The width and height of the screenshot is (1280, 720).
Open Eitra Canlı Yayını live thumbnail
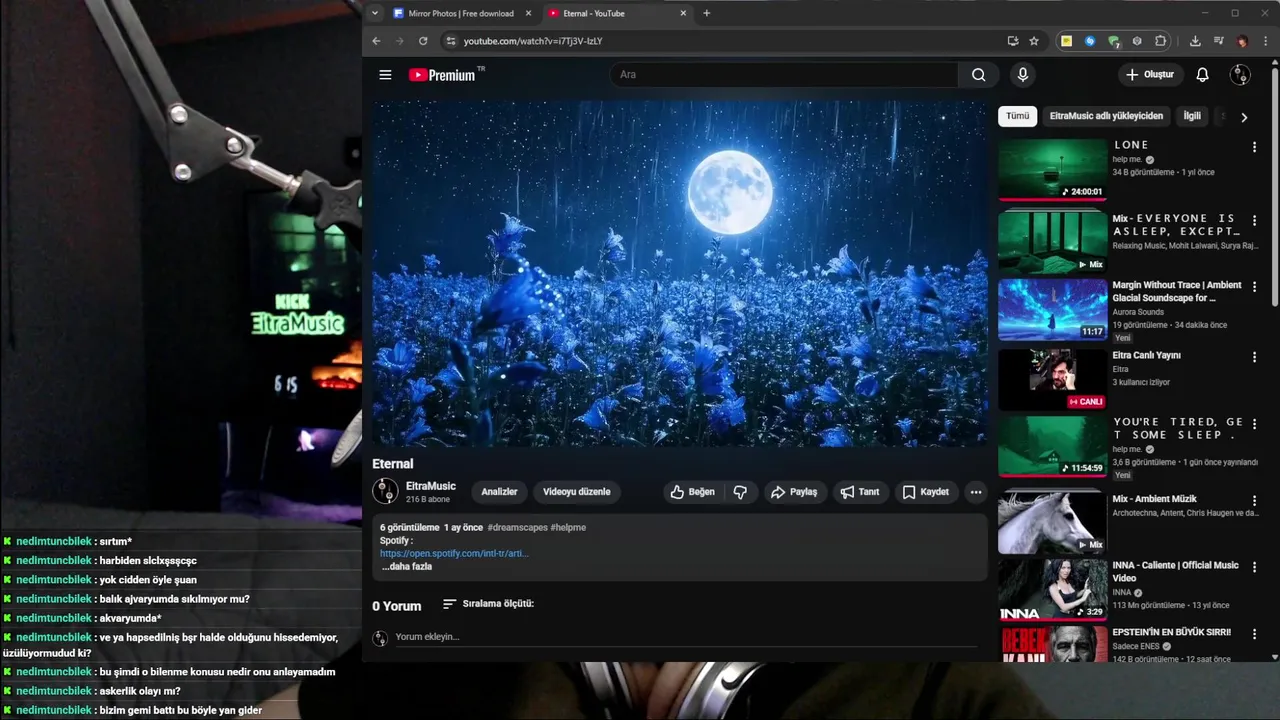1052,380
